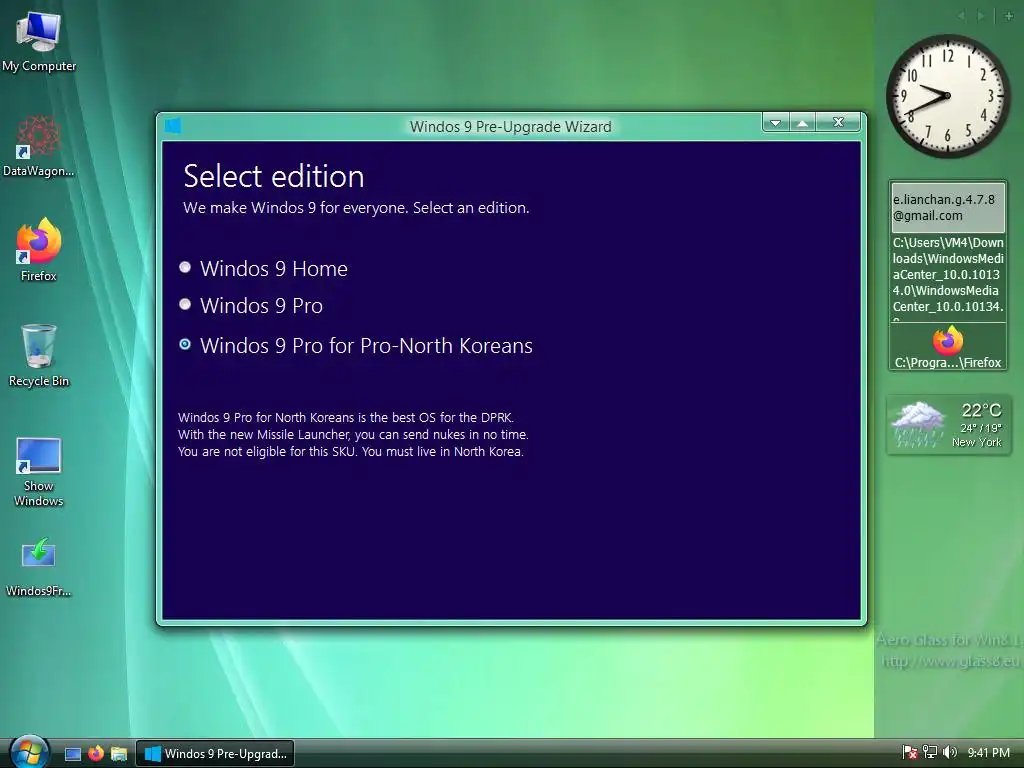
Task: Click the sidebar add gadget plus icon
Action: [x=1008, y=16]
